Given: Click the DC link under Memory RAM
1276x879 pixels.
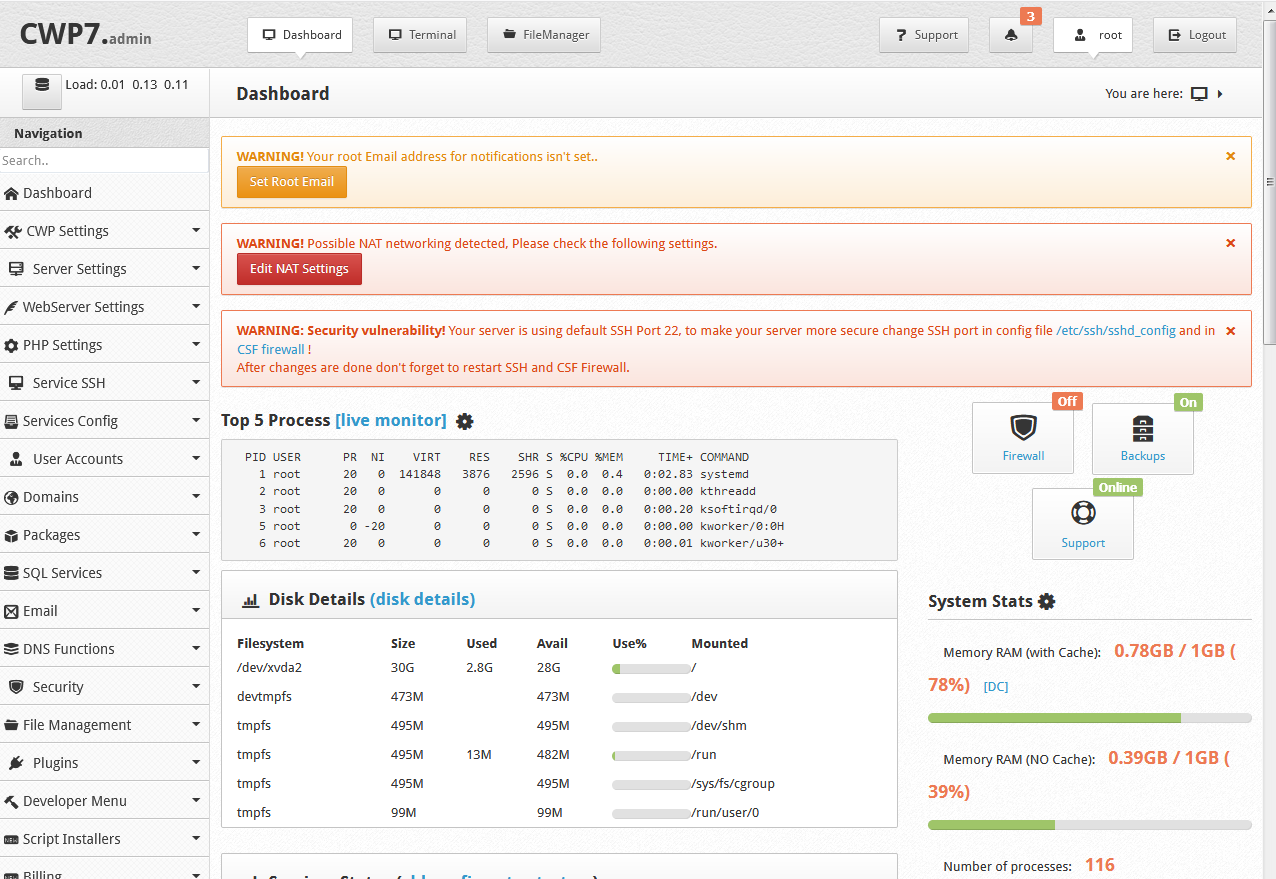Looking at the screenshot, I should (996, 687).
